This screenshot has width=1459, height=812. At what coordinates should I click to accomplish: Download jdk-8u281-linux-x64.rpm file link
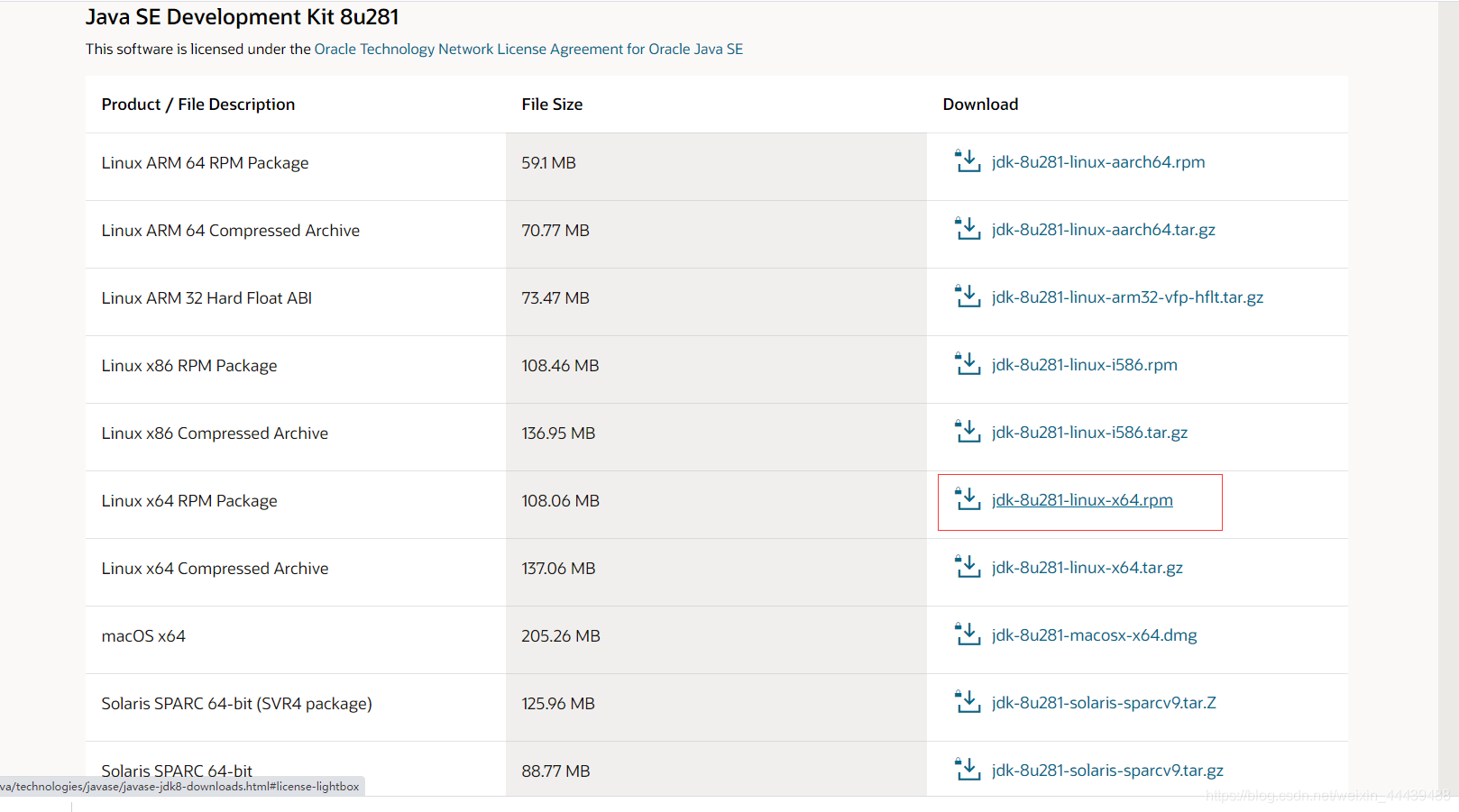1082,500
